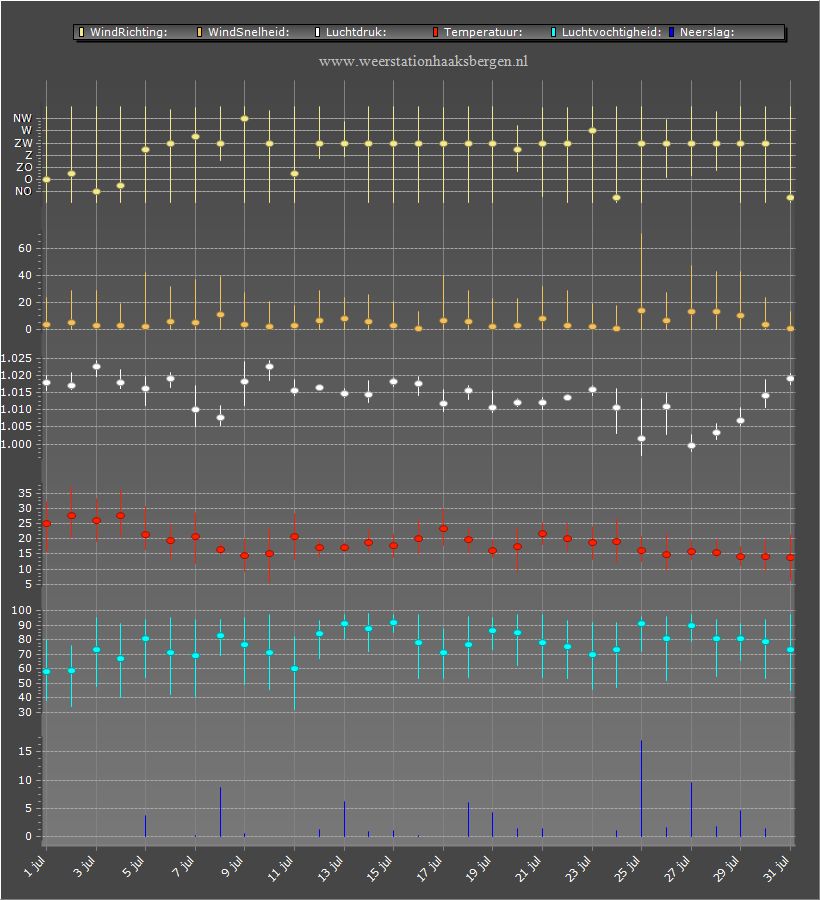Image resolution: width=820 pixels, height=900 pixels.
Task: Click the 21 jul date label
Action: coord(530,868)
